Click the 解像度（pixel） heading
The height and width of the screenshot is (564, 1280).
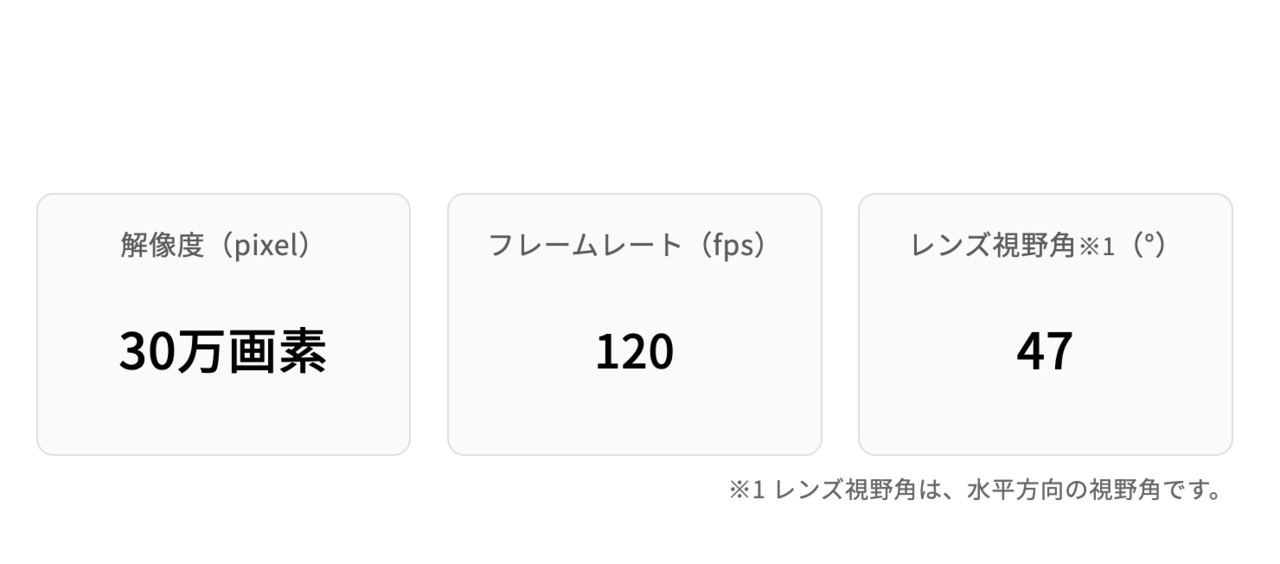pos(223,245)
